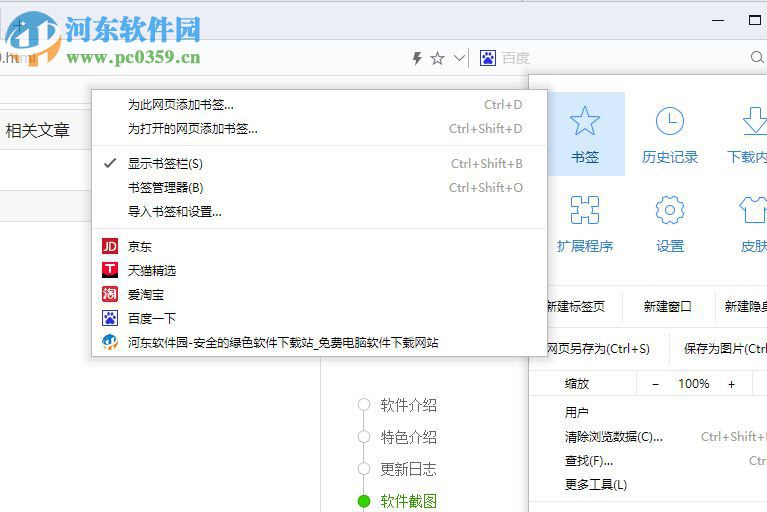Screen dimensions: 767x512
Task: Click 网页另存为(Ctrl+S)
Action: pyautogui.click(x=599, y=349)
